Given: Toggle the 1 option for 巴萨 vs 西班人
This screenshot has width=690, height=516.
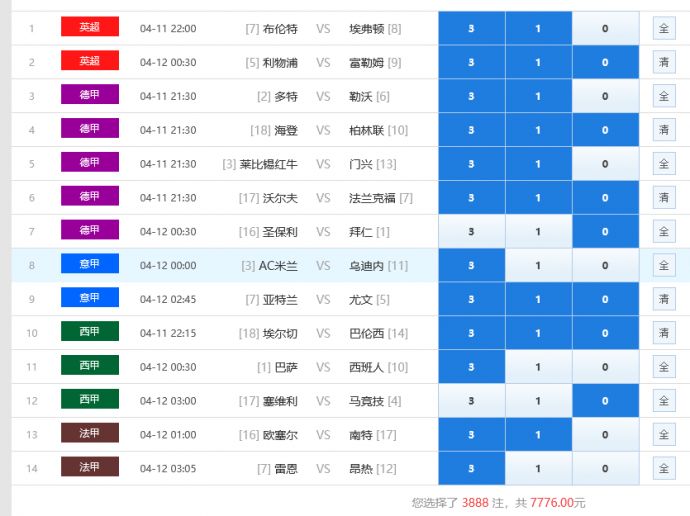Looking at the screenshot, I should pyautogui.click(x=538, y=367).
